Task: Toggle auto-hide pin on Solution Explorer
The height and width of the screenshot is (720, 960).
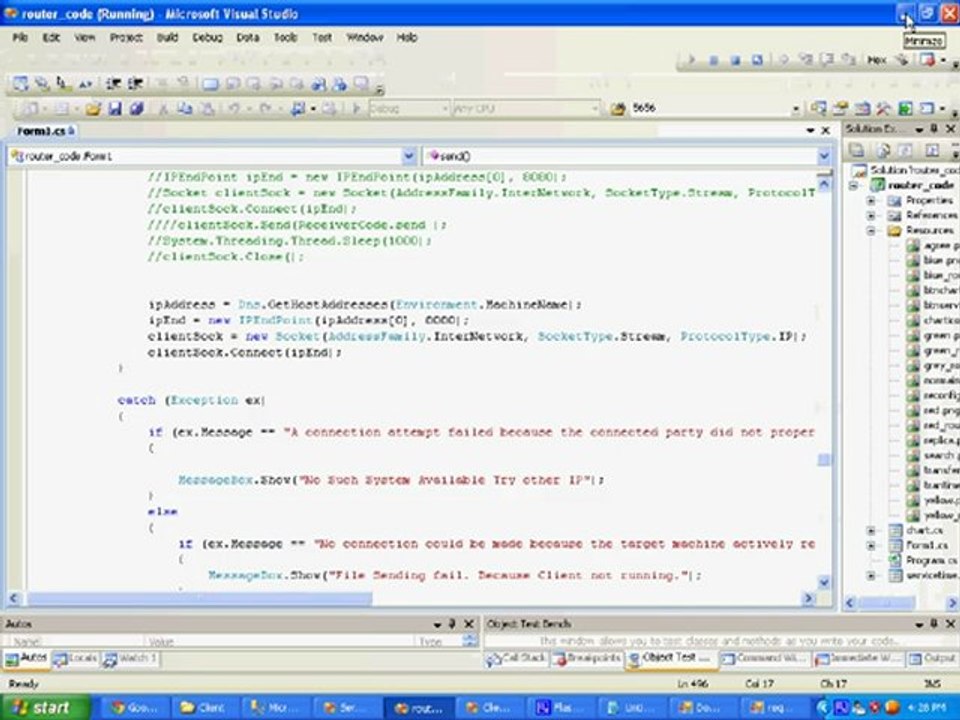Action: (934, 129)
